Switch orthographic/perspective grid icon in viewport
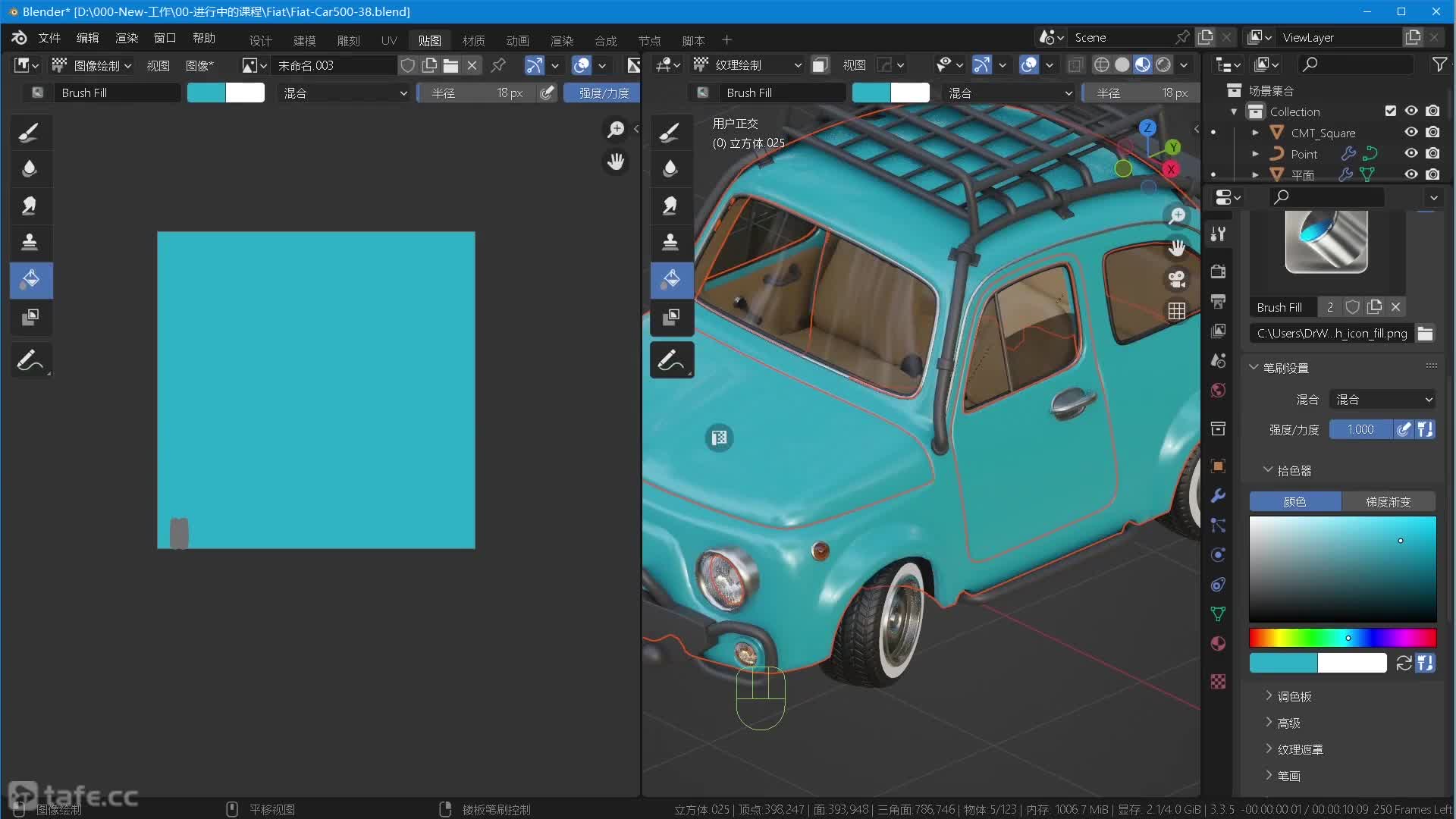 tap(1176, 311)
